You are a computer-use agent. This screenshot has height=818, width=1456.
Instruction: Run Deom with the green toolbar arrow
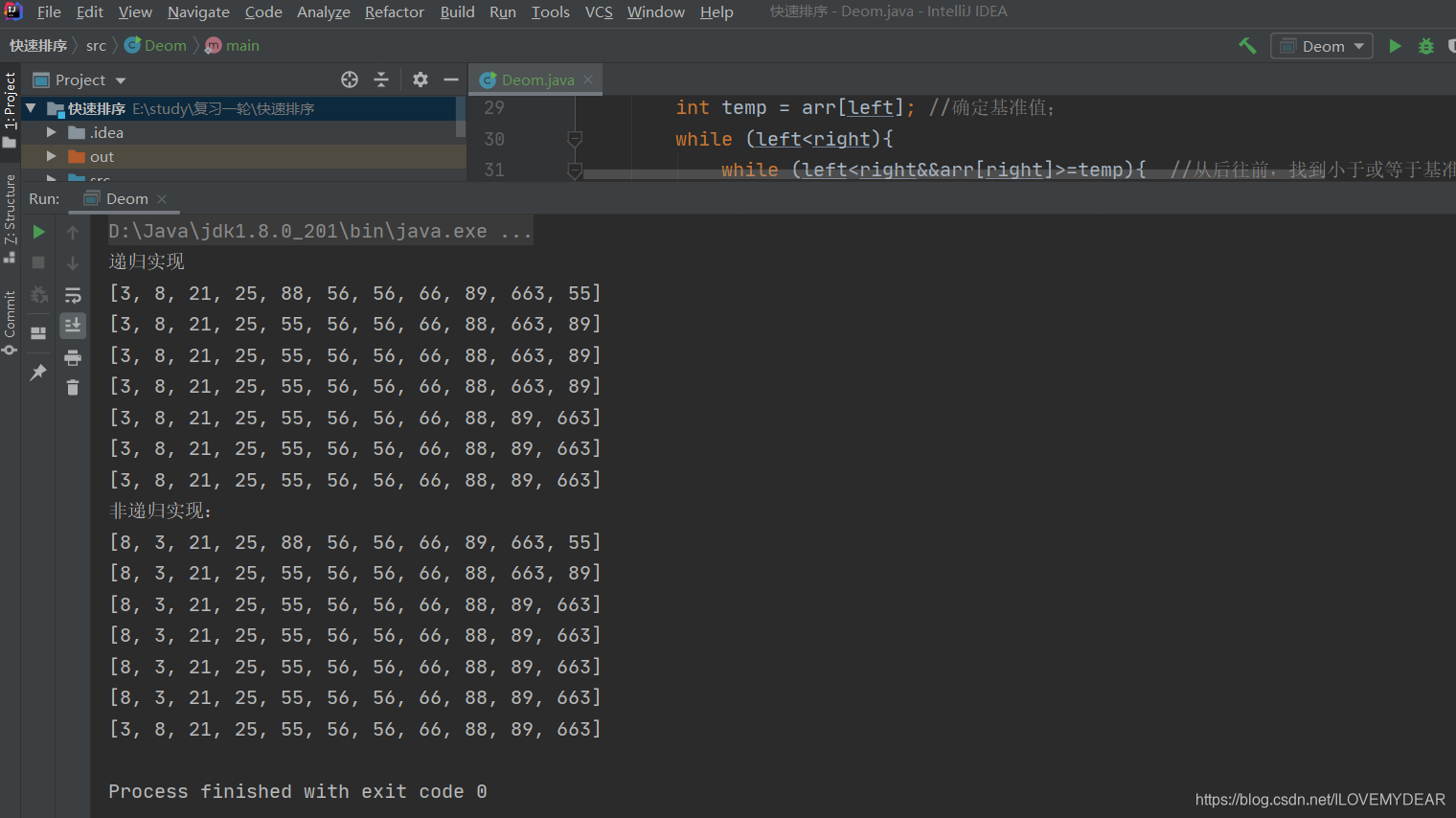pyautogui.click(x=1395, y=46)
